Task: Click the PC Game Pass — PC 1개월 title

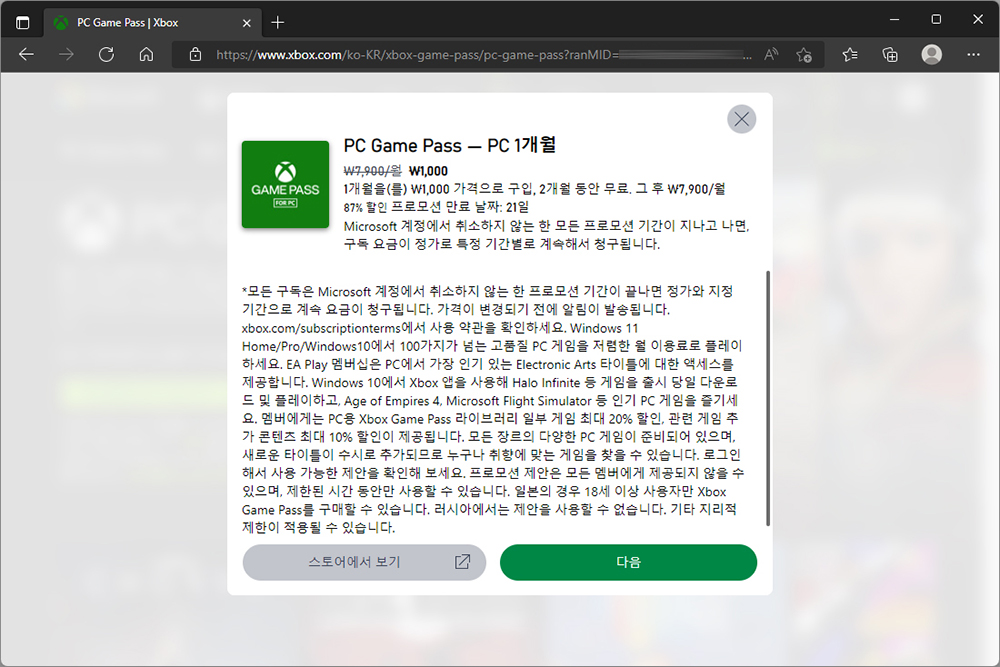Action: click(x=450, y=145)
